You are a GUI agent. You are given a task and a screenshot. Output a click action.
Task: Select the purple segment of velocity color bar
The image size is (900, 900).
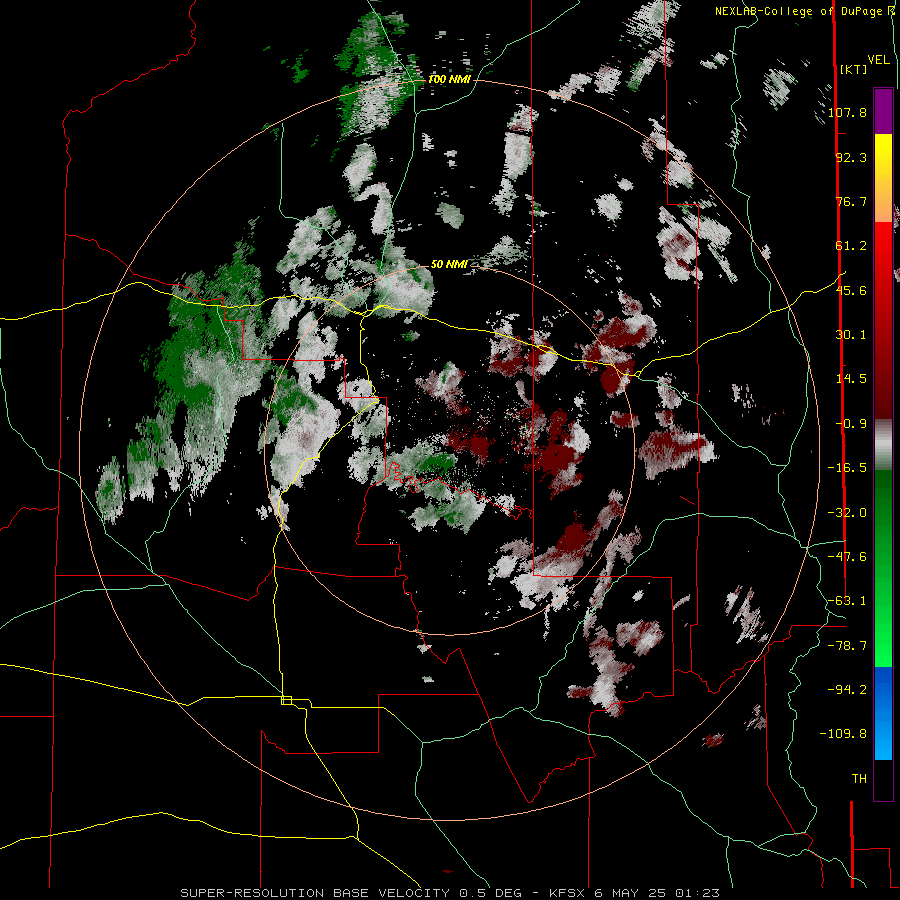click(x=883, y=111)
